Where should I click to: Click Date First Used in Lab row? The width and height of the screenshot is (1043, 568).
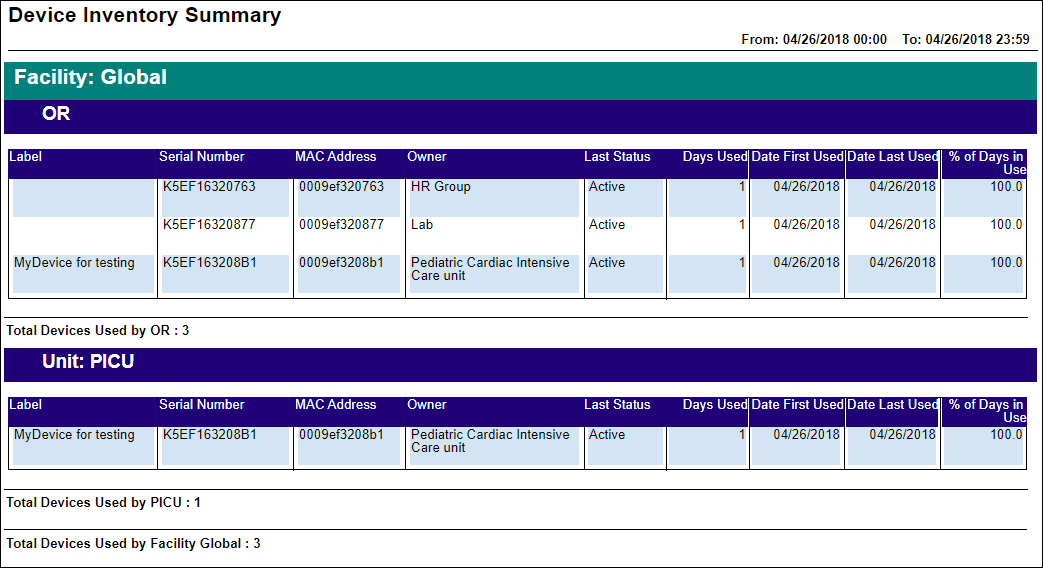806,225
